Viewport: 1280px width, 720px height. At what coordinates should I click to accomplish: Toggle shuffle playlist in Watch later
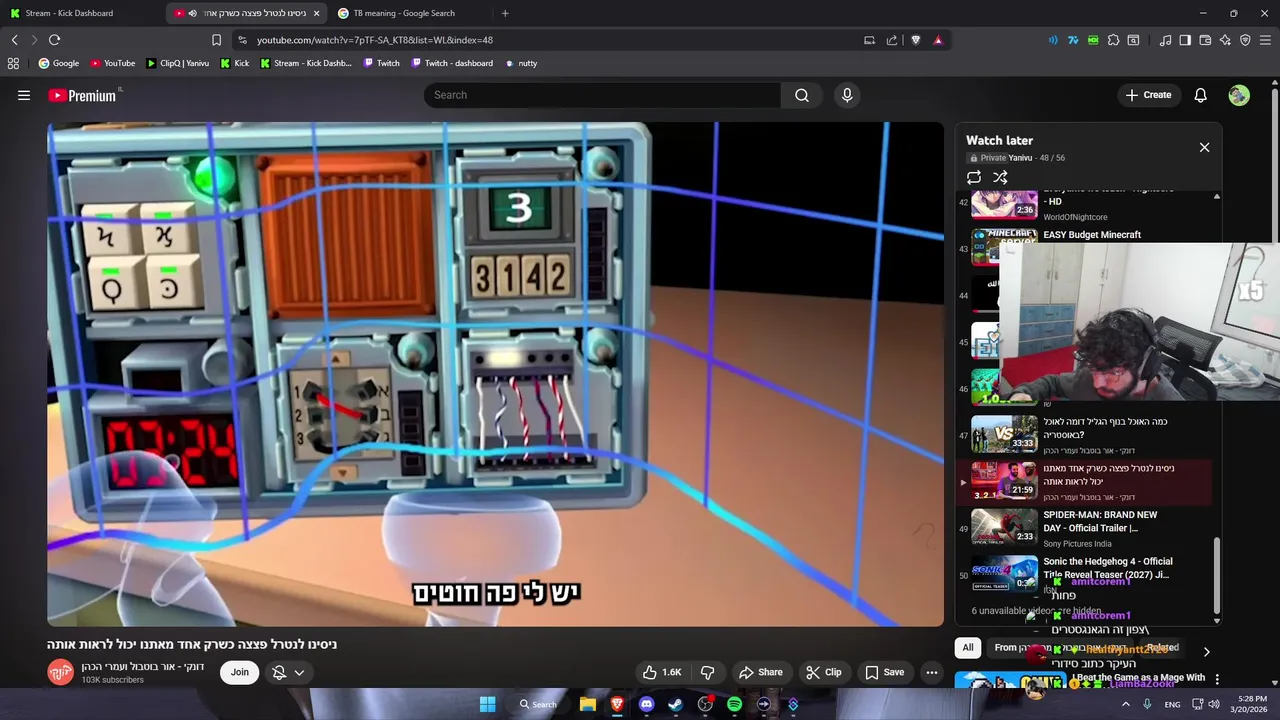tap(1000, 177)
